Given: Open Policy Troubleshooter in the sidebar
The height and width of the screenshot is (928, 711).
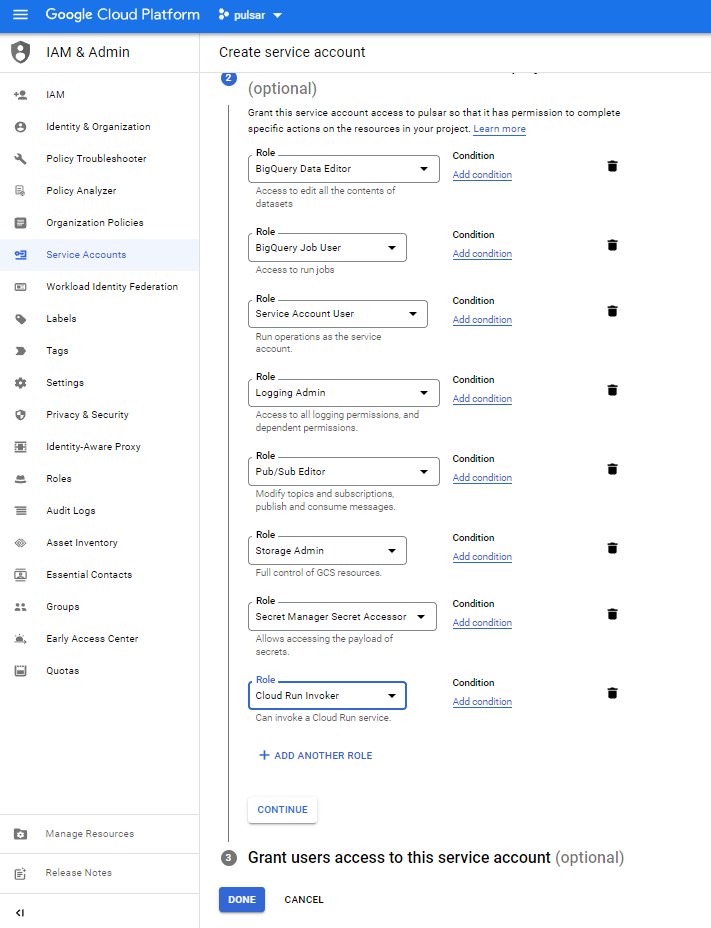Looking at the screenshot, I should (99, 159).
